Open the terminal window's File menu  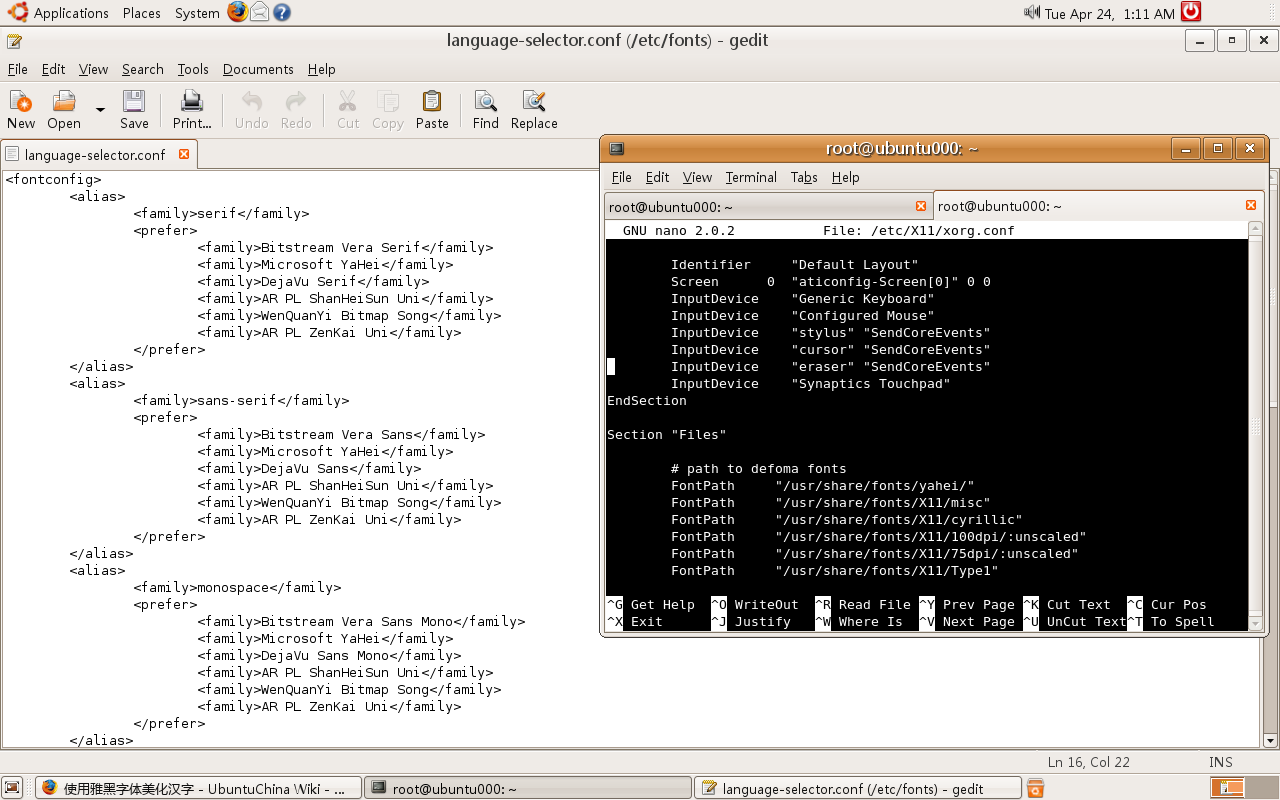(622, 177)
